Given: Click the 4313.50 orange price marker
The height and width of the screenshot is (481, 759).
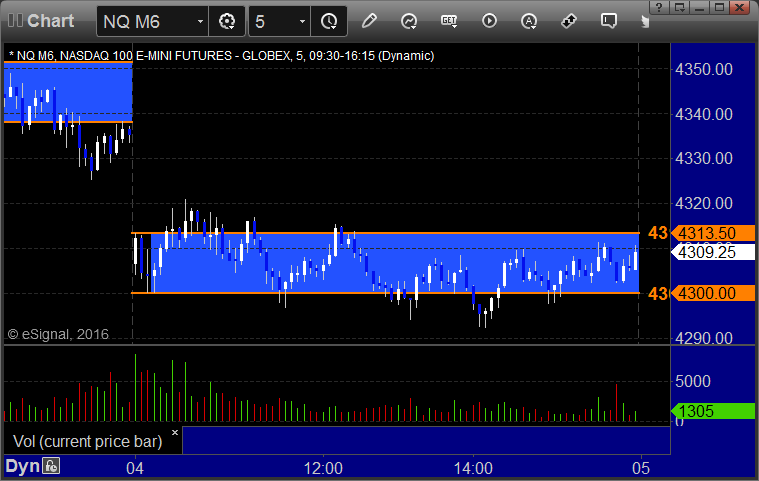Looking at the screenshot, I should [713, 233].
